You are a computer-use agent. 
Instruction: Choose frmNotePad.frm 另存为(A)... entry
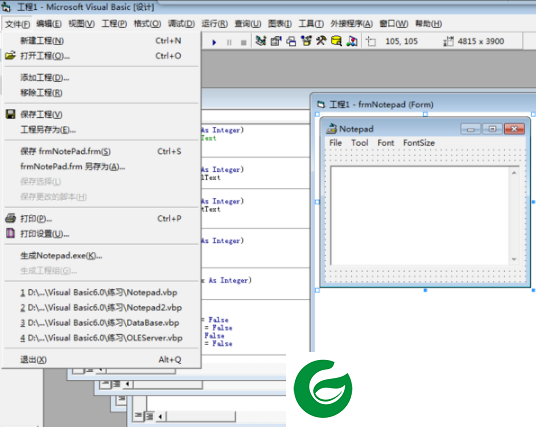[101, 166]
